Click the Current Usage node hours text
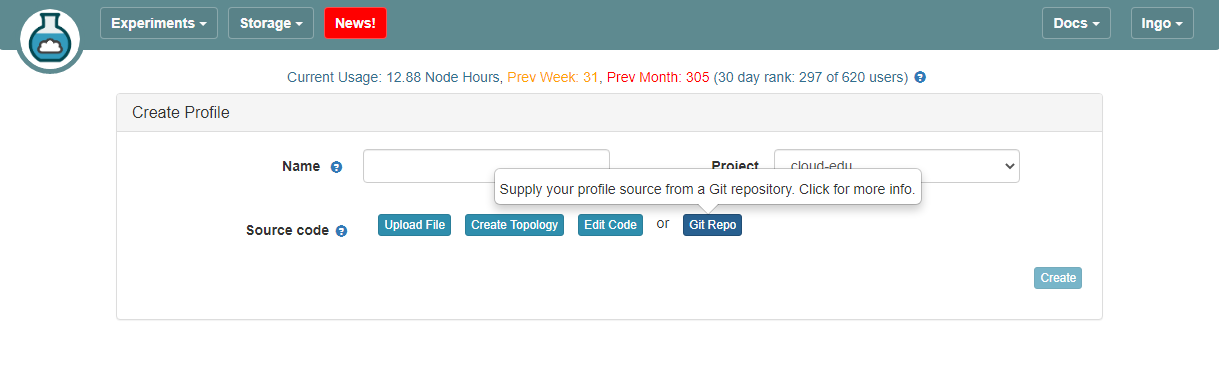1219x389 pixels. [x=394, y=77]
